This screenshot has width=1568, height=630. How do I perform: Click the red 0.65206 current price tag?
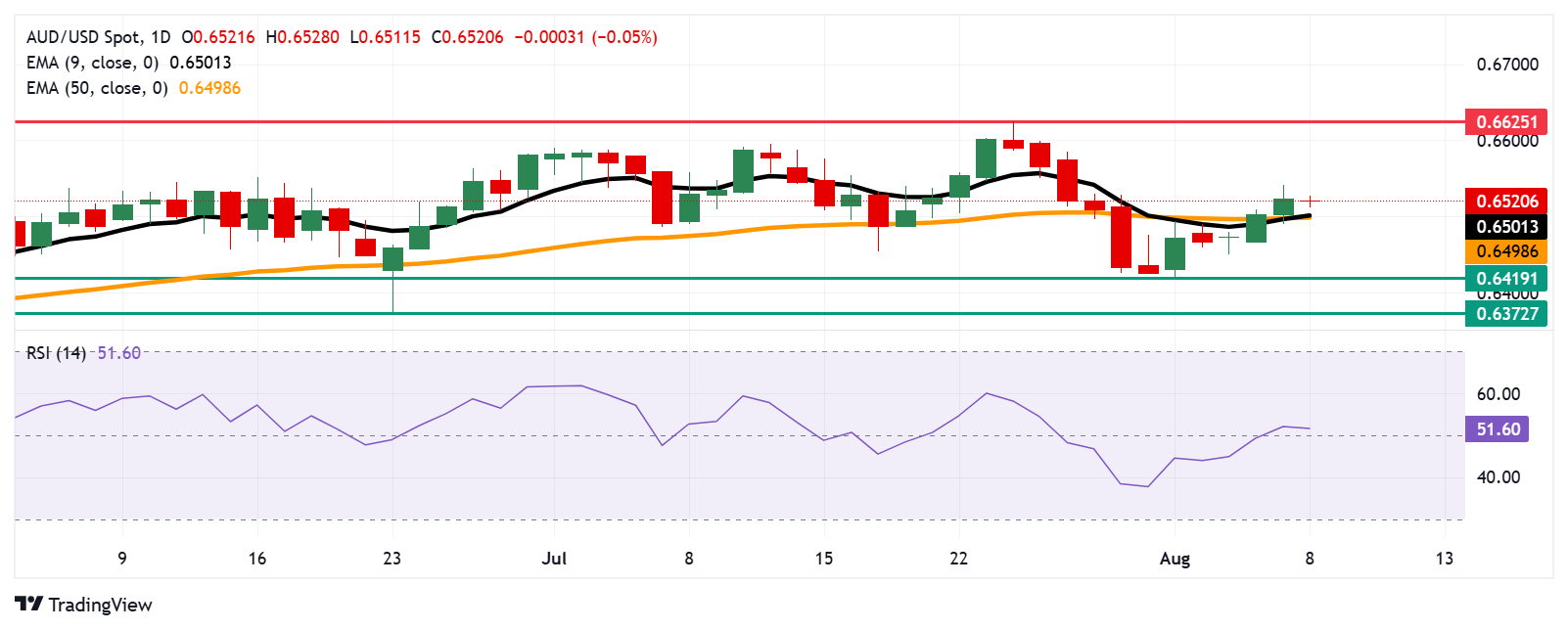coord(1506,201)
